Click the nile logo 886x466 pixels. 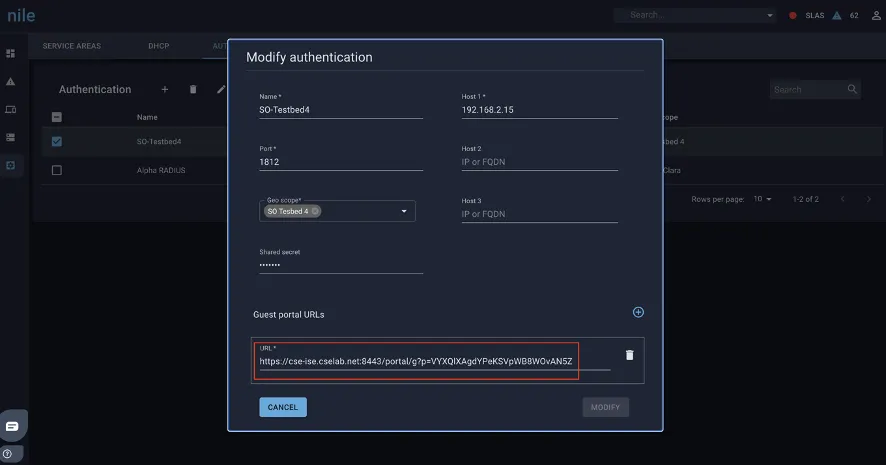[21, 15]
